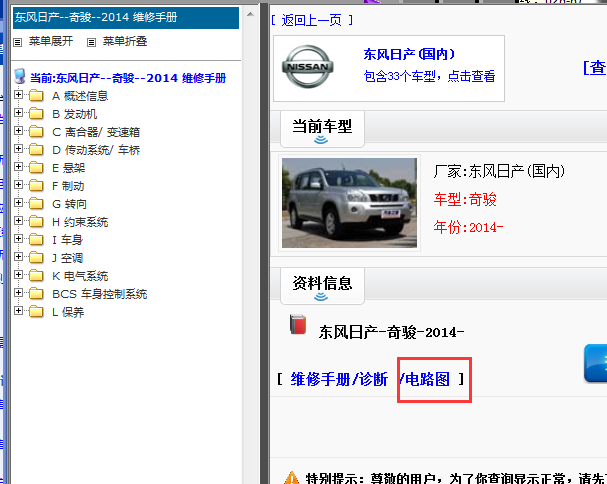Screen dimensions: 607x484
Task: Click the silver SUV car thumbnail
Action: (x=349, y=203)
